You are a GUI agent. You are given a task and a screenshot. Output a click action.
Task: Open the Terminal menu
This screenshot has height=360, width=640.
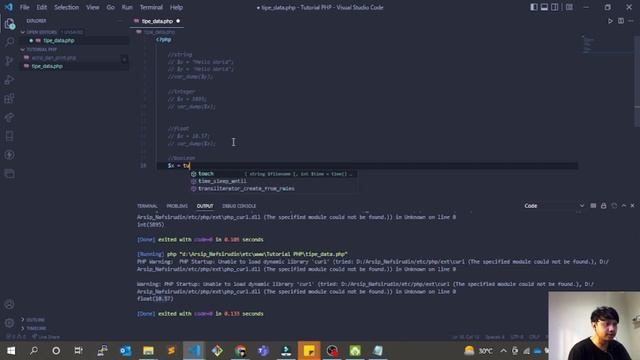coord(151,7)
